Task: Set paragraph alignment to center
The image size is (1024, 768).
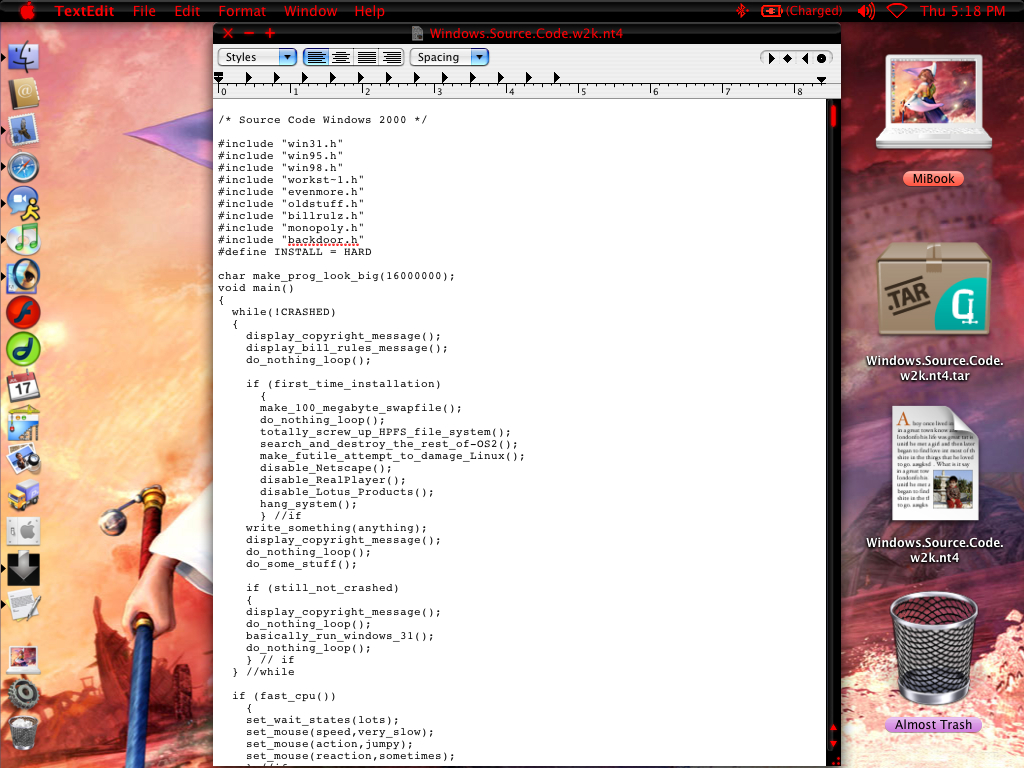Action: coord(341,57)
